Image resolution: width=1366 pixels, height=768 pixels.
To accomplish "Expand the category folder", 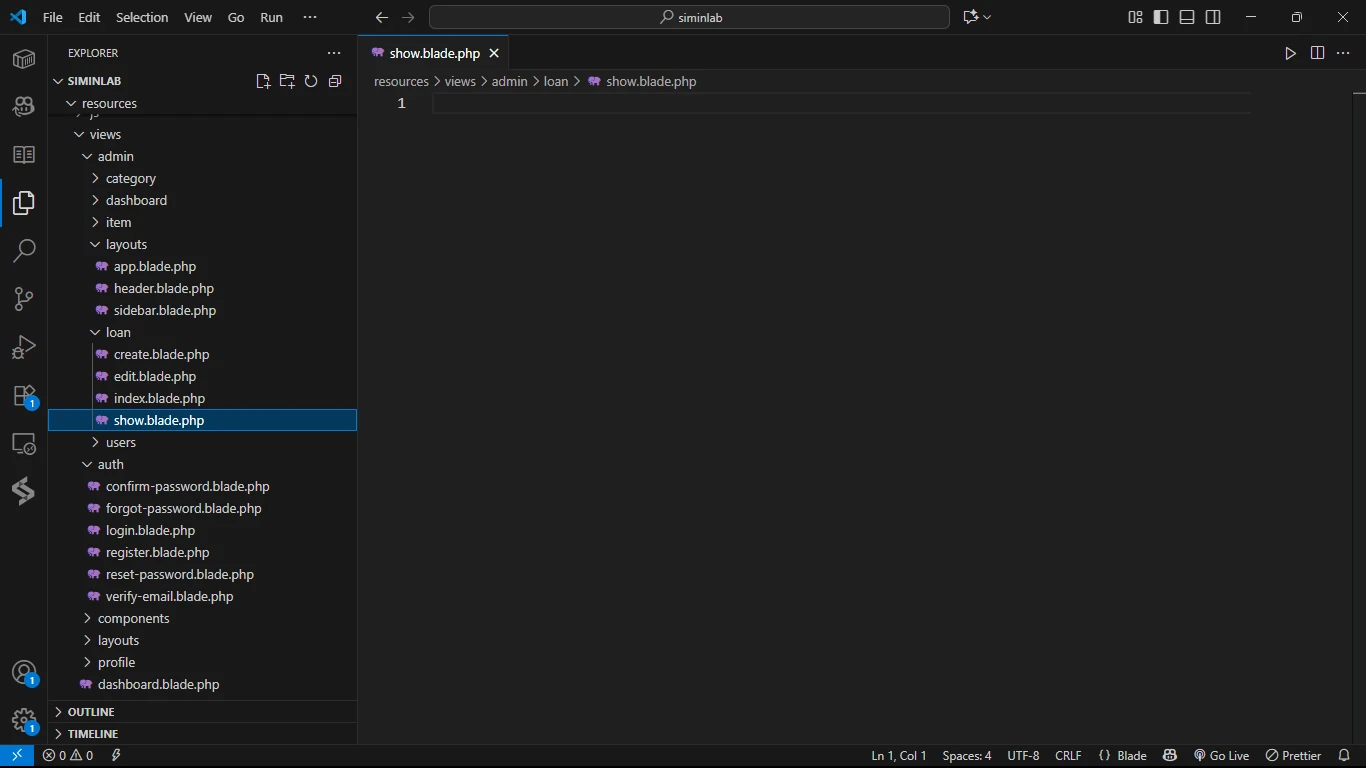I will click(x=131, y=178).
